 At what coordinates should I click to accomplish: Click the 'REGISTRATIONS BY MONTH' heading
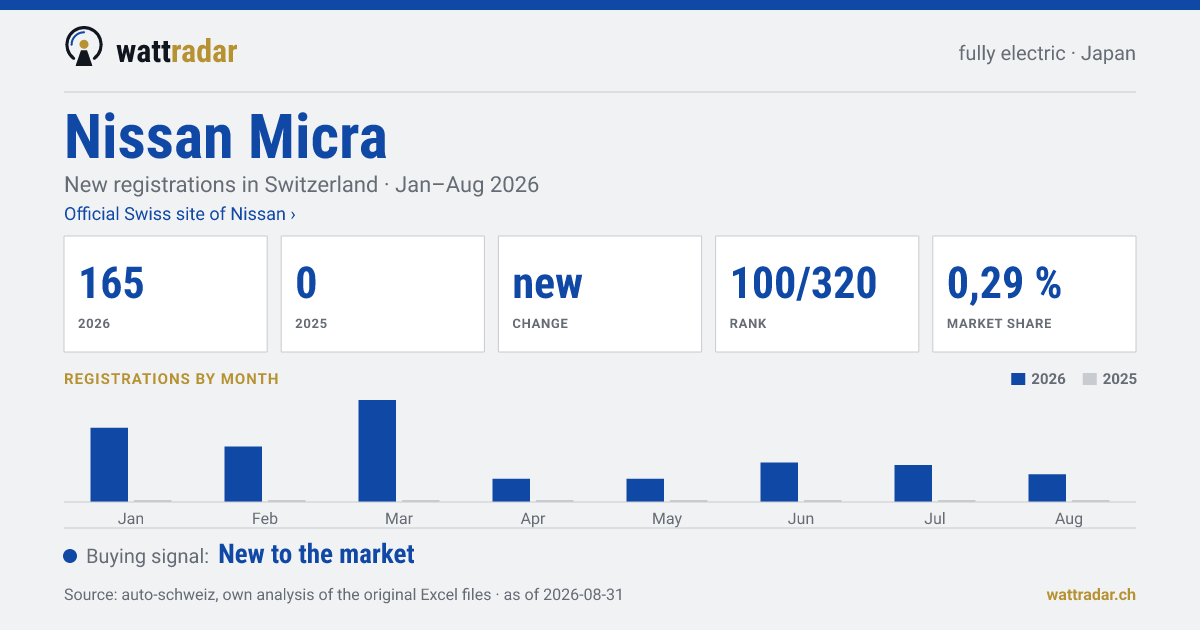pyautogui.click(x=171, y=379)
